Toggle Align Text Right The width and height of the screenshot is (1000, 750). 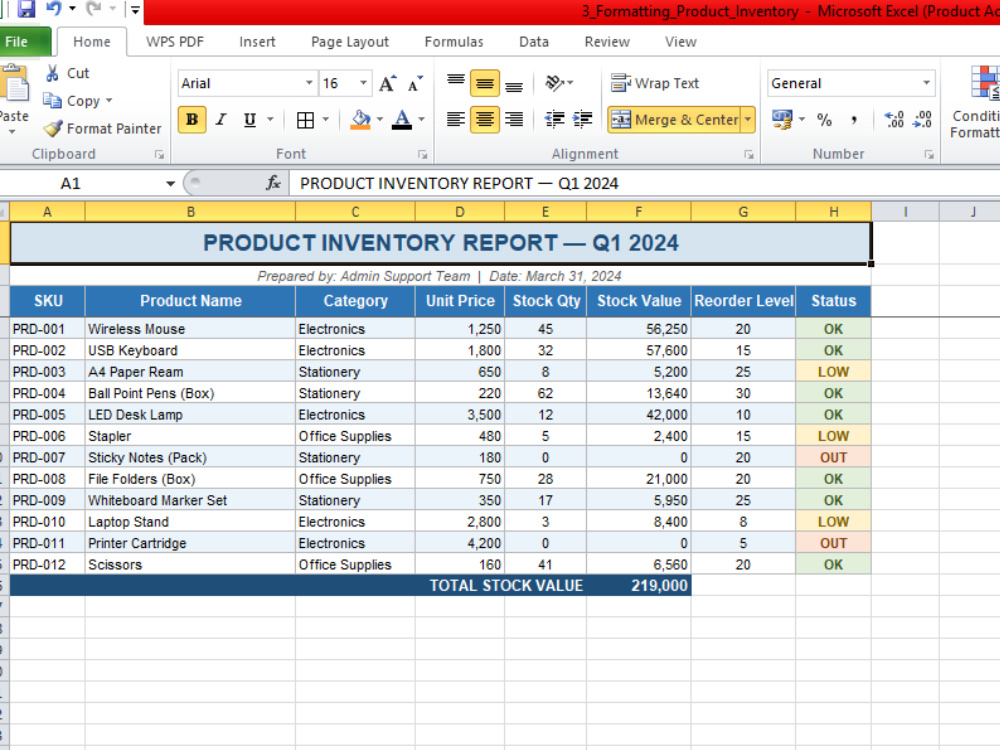point(514,119)
